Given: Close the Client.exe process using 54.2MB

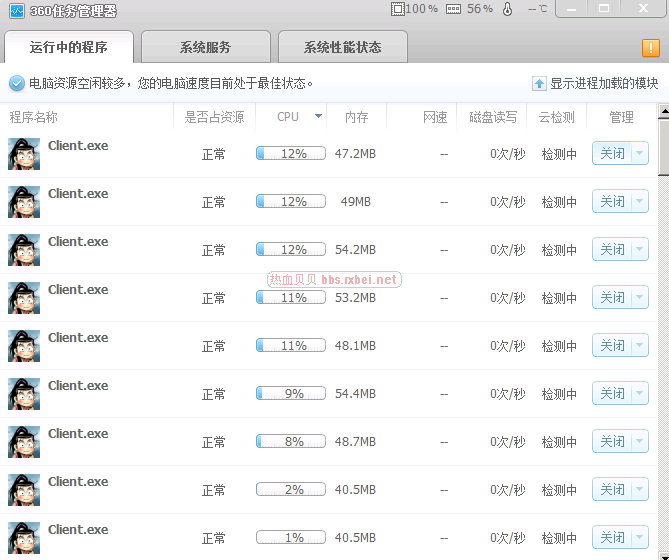Looking at the screenshot, I should pyautogui.click(x=611, y=250).
